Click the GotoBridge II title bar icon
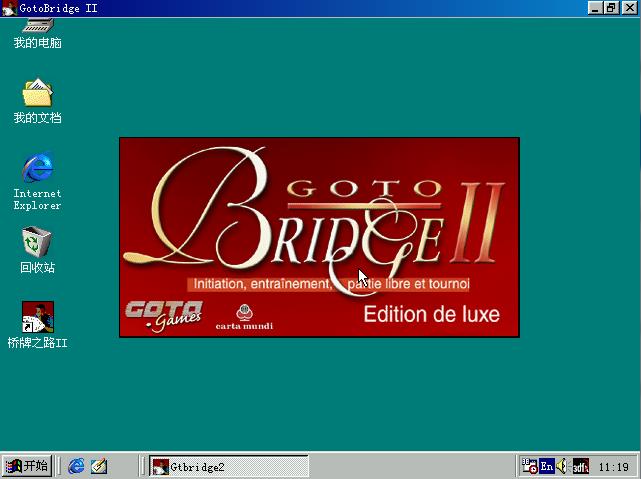Viewport: 641px width, 479px height. pyautogui.click(x=9, y=8)
